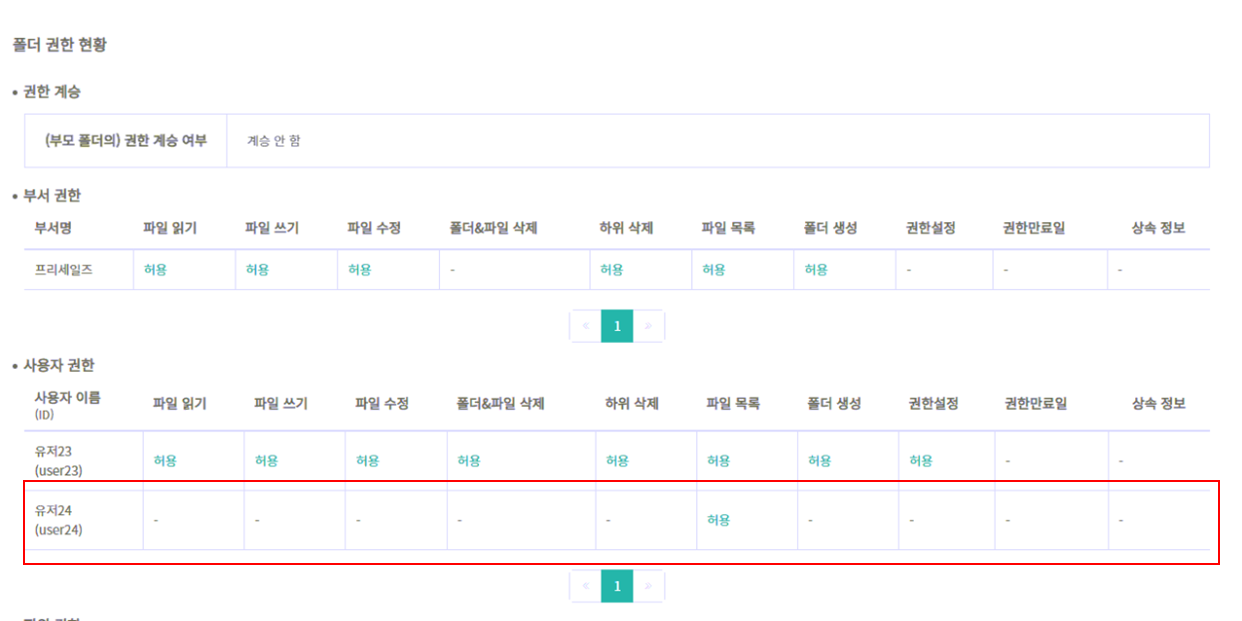Click 유저24 (user24) user row name
This screenshot has height=621, width=1242.
pos(59,520)
